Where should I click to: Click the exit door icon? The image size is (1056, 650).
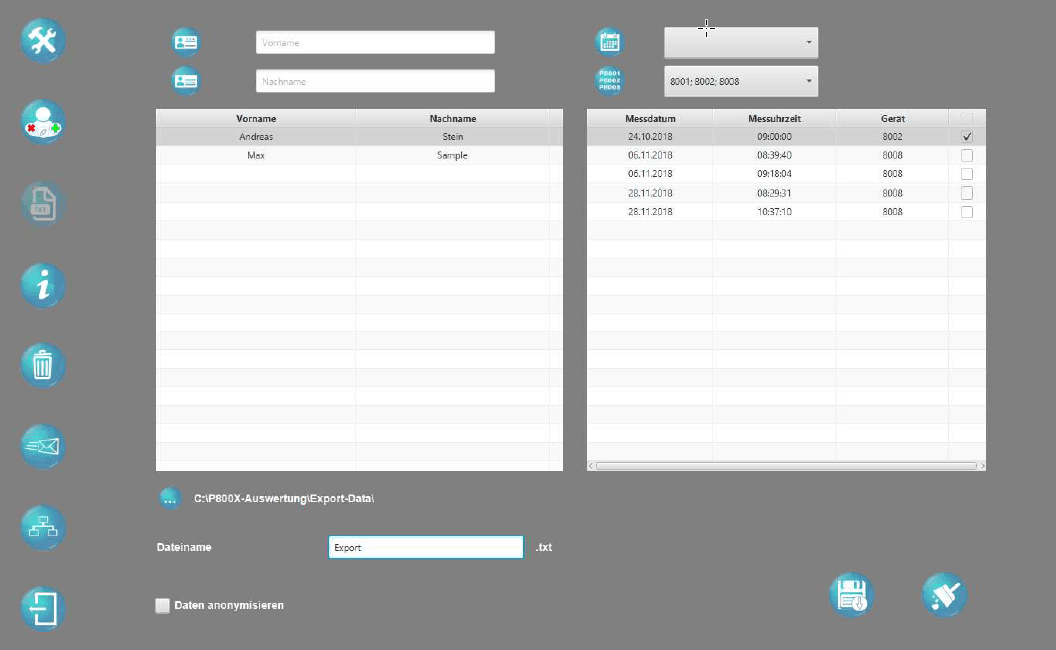(43, 608)
